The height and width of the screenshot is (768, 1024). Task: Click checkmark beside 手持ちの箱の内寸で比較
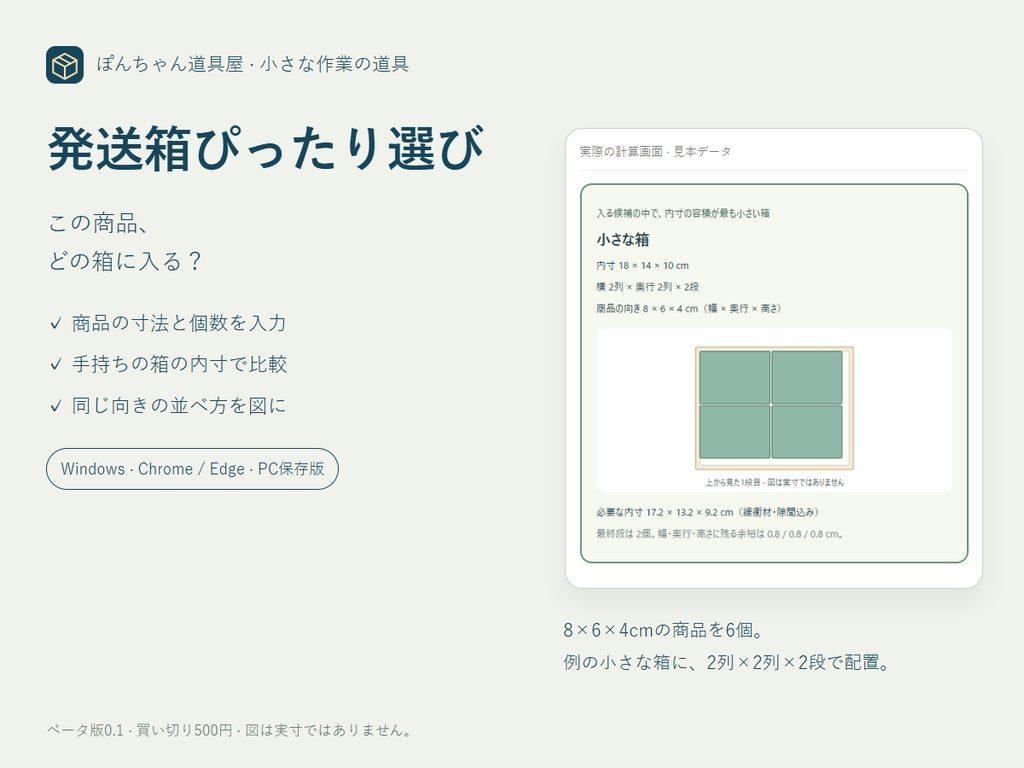[x=56, y=364]
